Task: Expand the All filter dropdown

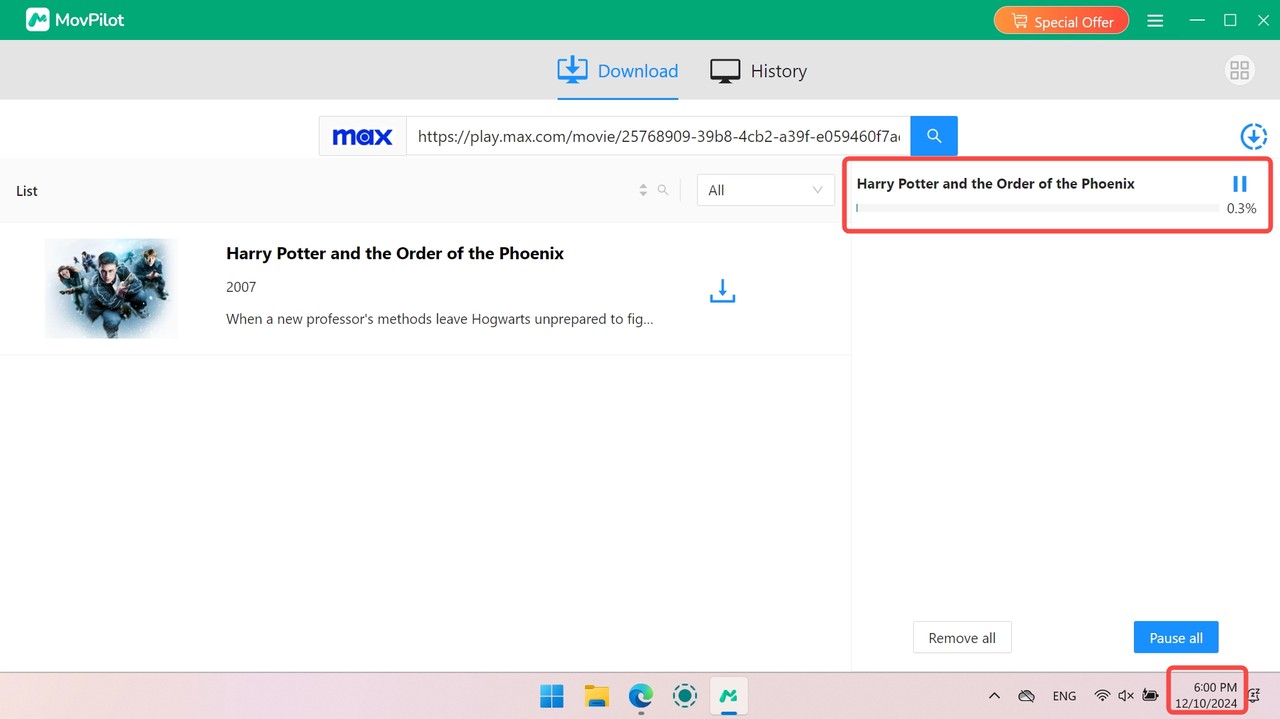Action: click(765, 190)
